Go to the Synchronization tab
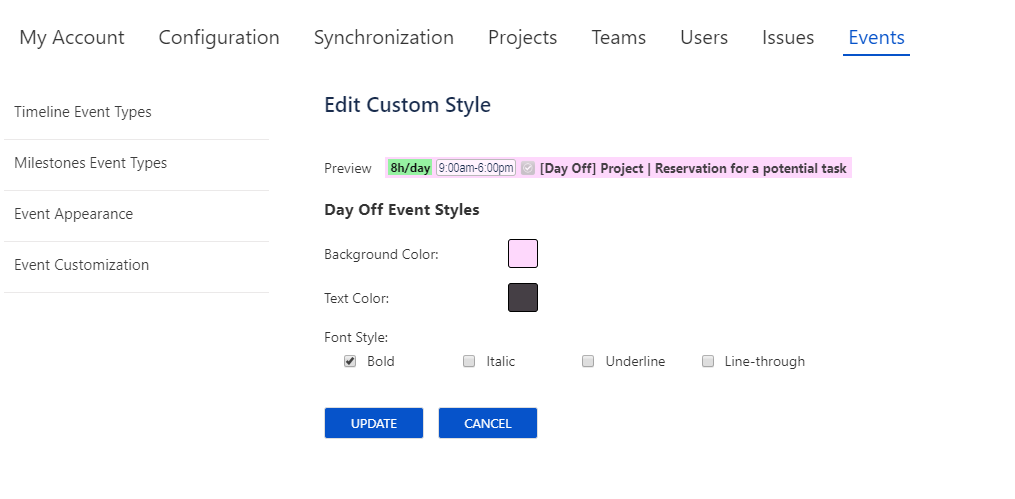Image resolution: width=1015 pixels, height=499 pixels. [384, 38]
